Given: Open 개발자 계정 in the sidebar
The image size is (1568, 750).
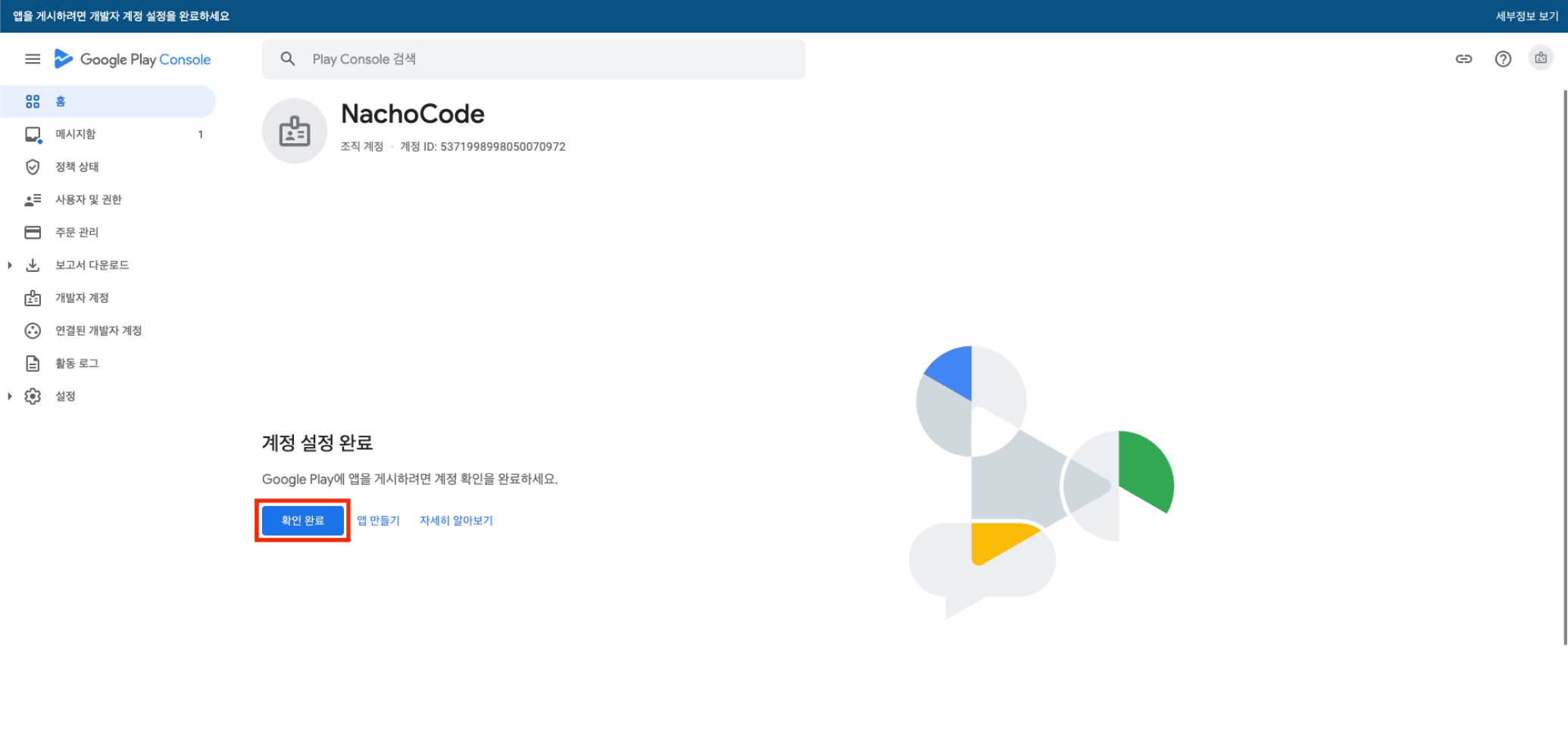Looking at the screenshot, I should 108,298.
